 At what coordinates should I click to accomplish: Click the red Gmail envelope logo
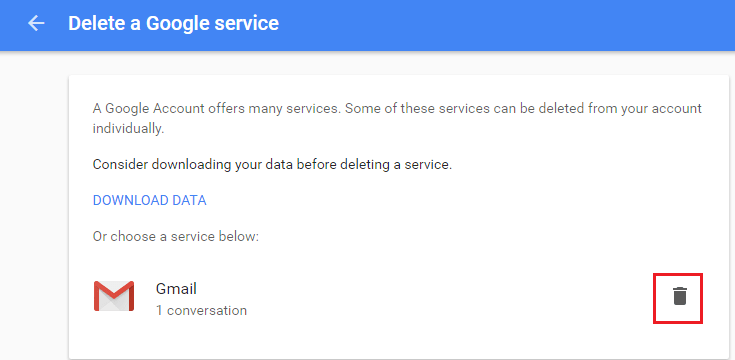tap(114, 296)
